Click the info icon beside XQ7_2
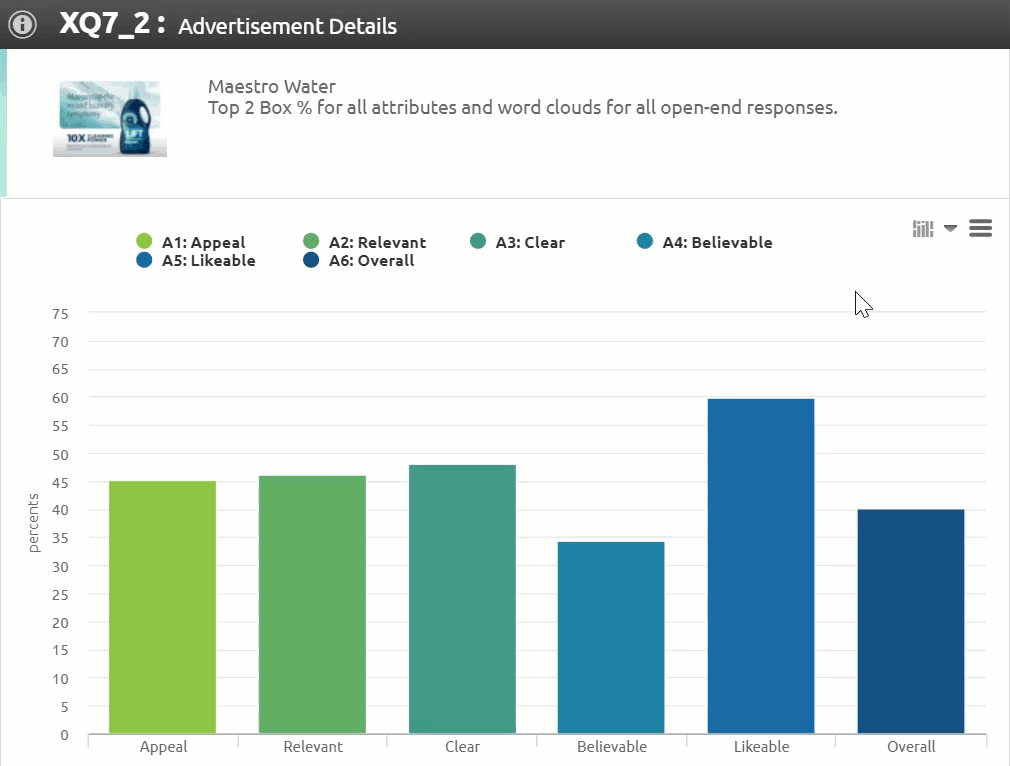This screenshot has width=1010, height=766. 22,25
